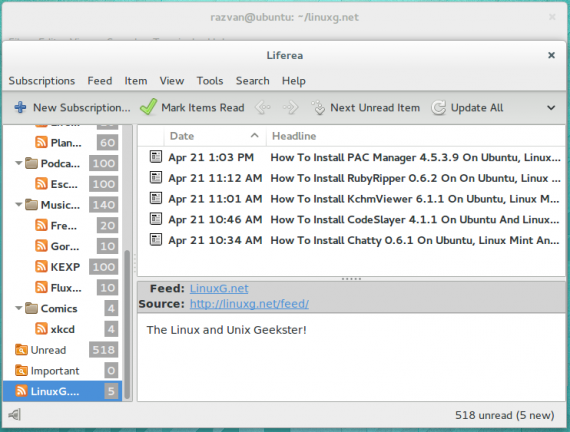
Task: Click the offline mode icon in status bar
Action: 15,415
